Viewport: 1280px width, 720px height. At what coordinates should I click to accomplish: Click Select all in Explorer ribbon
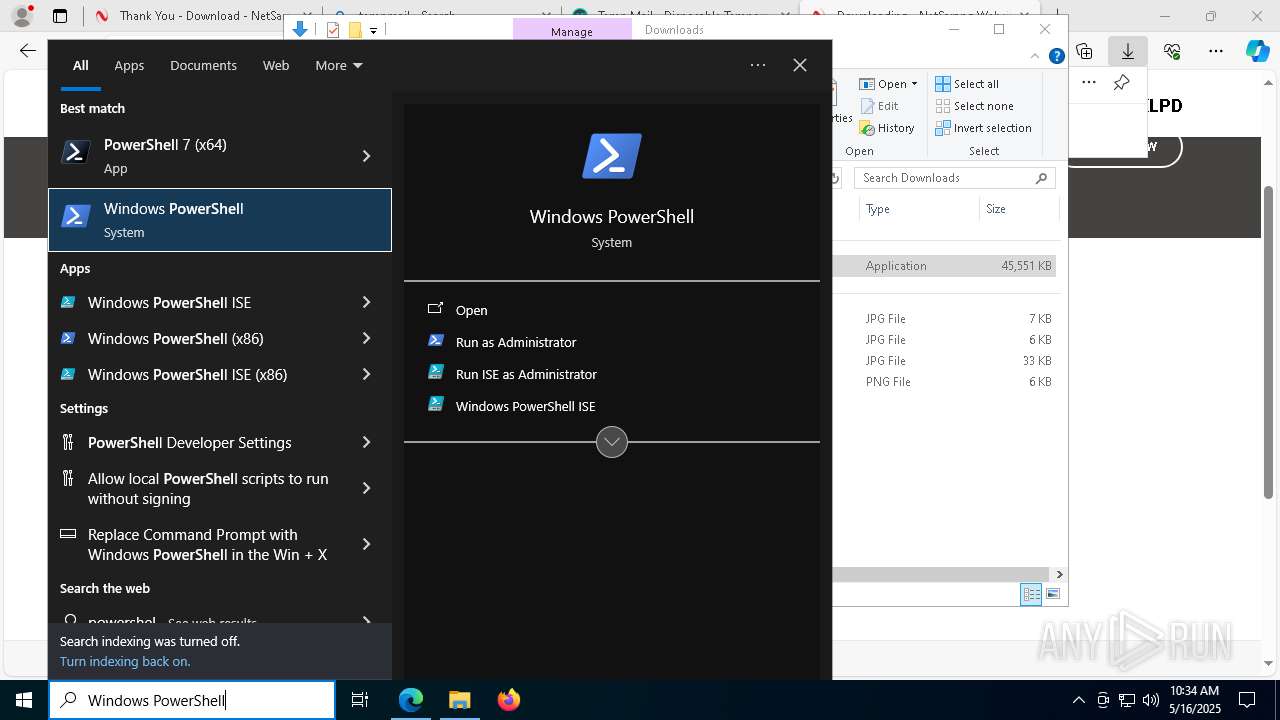click(x=967, y=84)
